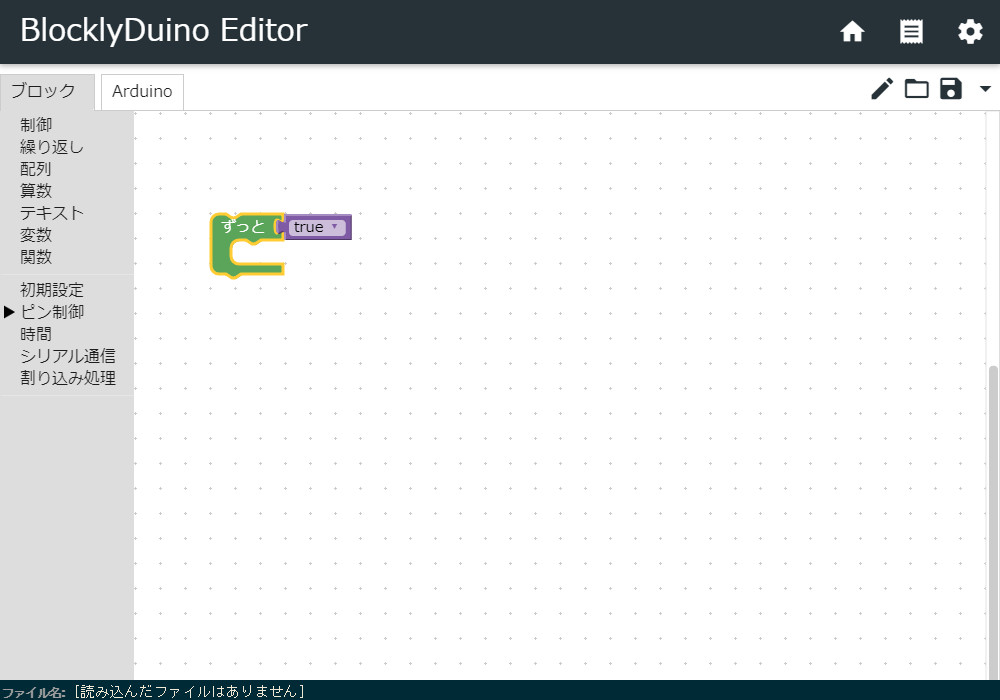
Task: Select the 配列 category
Action: (36, 169)
